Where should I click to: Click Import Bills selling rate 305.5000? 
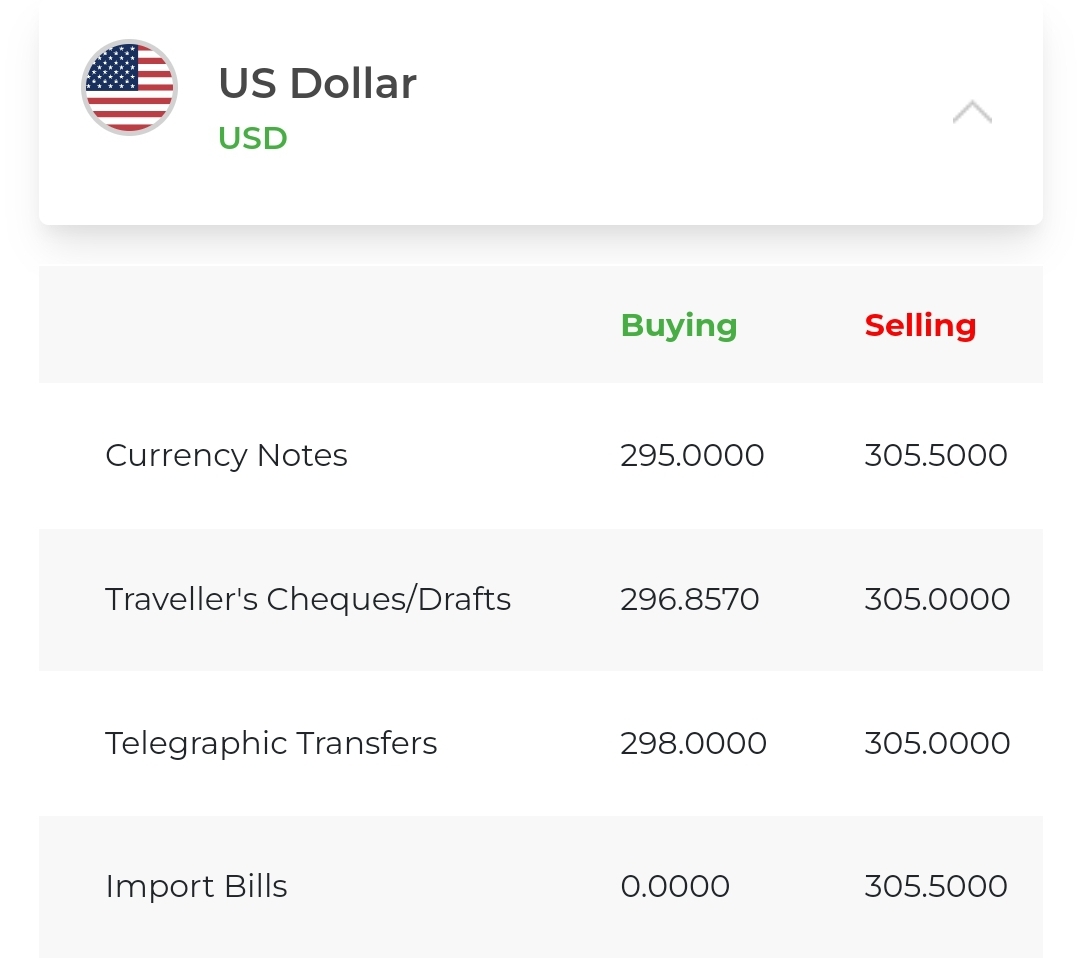coord(936,886)
